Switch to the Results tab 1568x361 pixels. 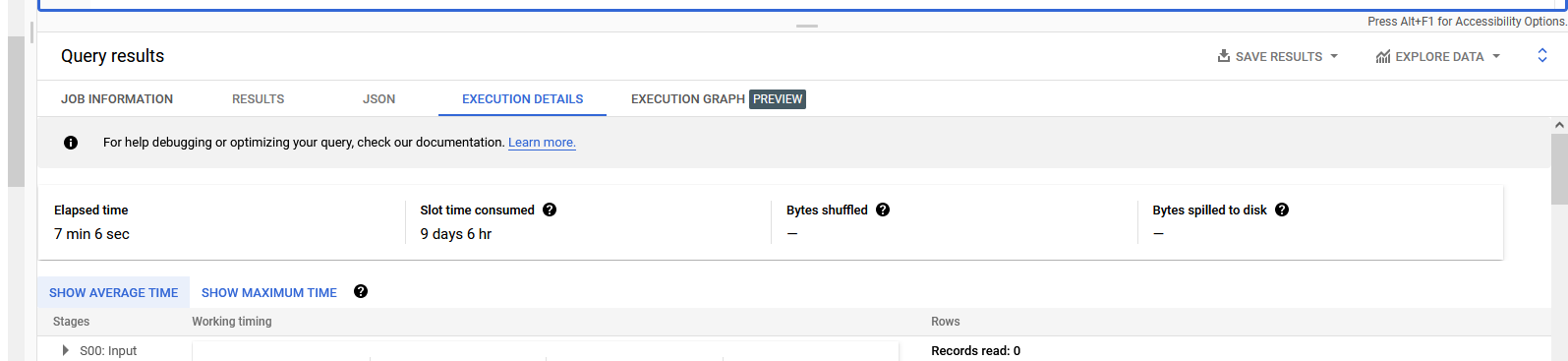point(259,99)
